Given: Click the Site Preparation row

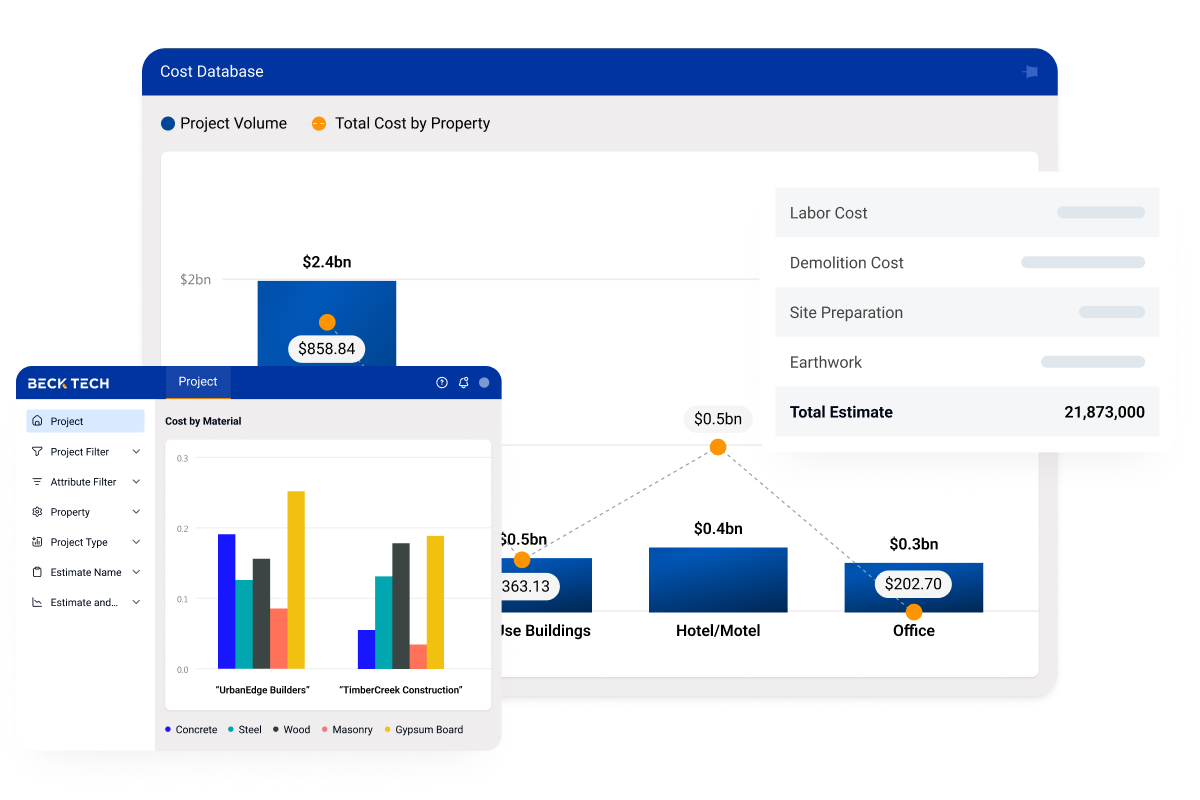Looking at the screenshot, I should (x=967, y=312).
